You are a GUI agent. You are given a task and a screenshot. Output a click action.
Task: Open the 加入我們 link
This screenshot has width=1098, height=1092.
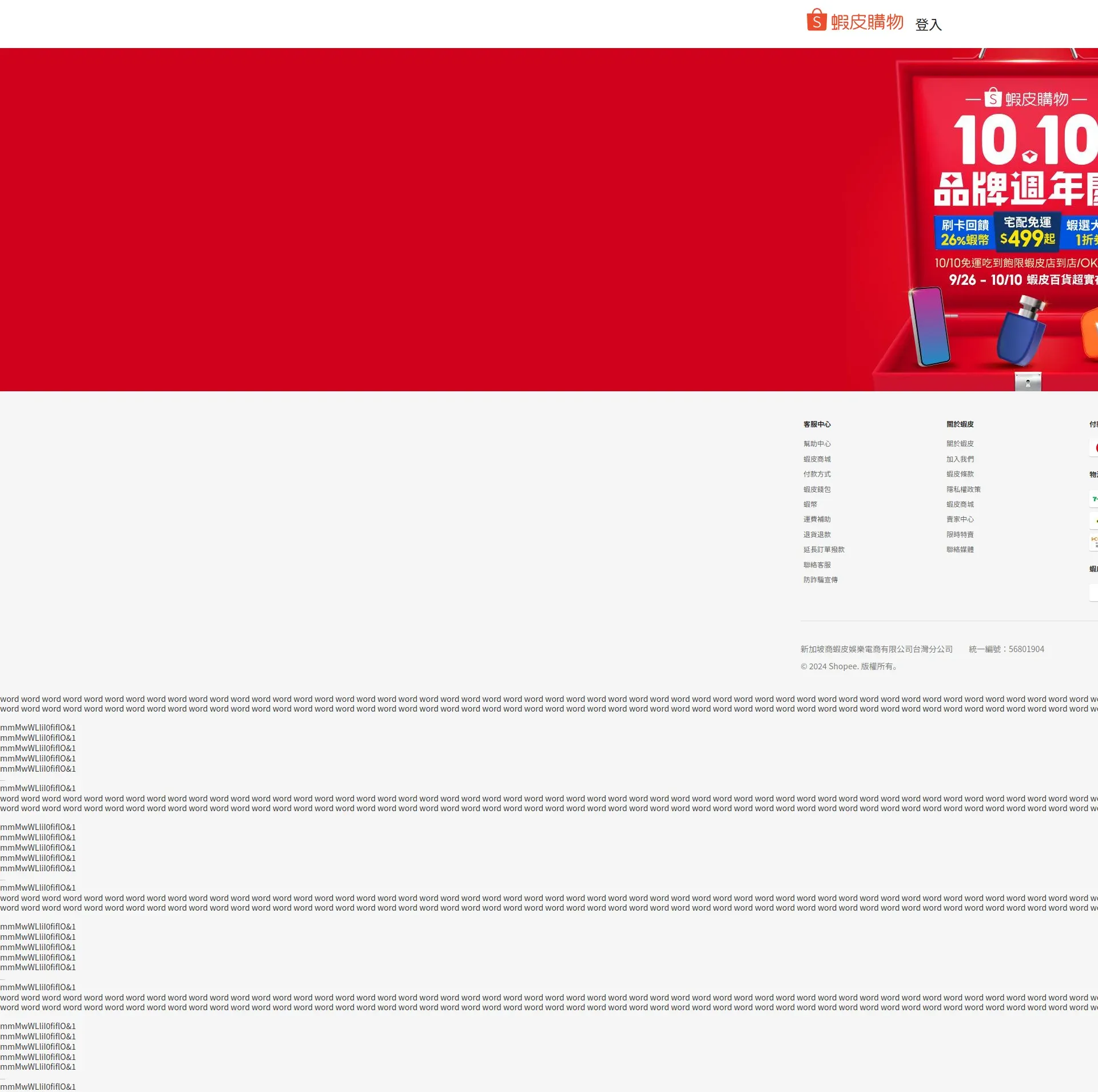click(x=960, y=459)
